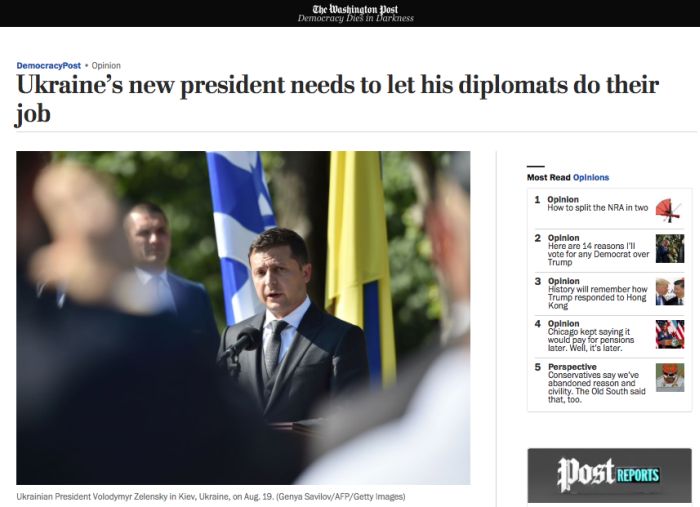Click the photo caption credit text
700x507 pixels.
pyautogui.click(x=341, y=496)
